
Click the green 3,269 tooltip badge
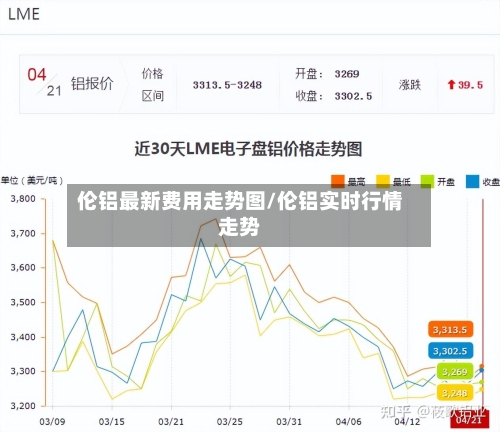click(x=454, y=371)
